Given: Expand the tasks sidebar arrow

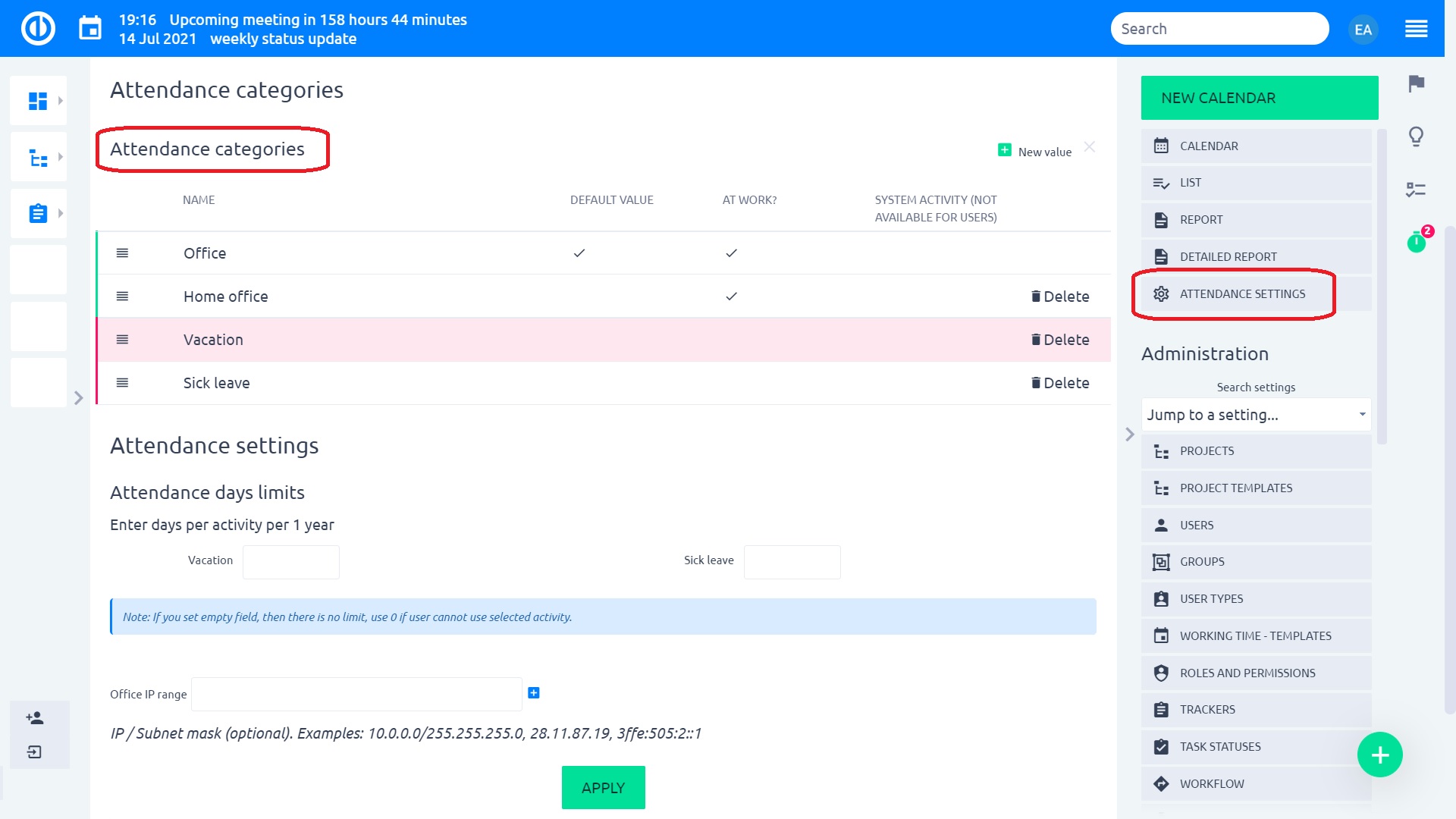Looking at the screenshot, I should [61, 213].
